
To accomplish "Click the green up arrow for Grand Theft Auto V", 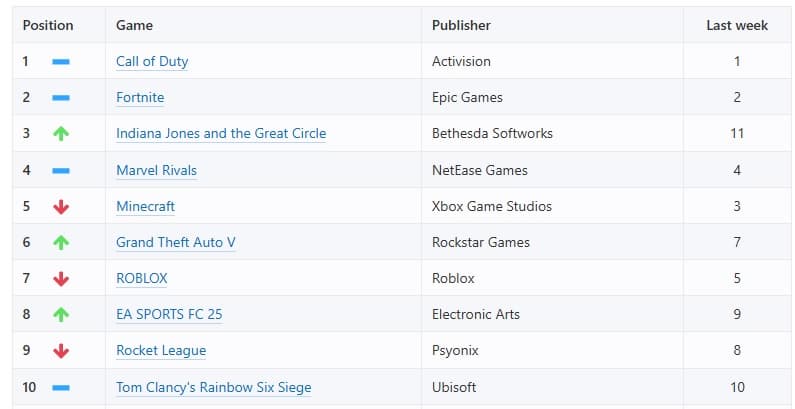I will [61, 242].
